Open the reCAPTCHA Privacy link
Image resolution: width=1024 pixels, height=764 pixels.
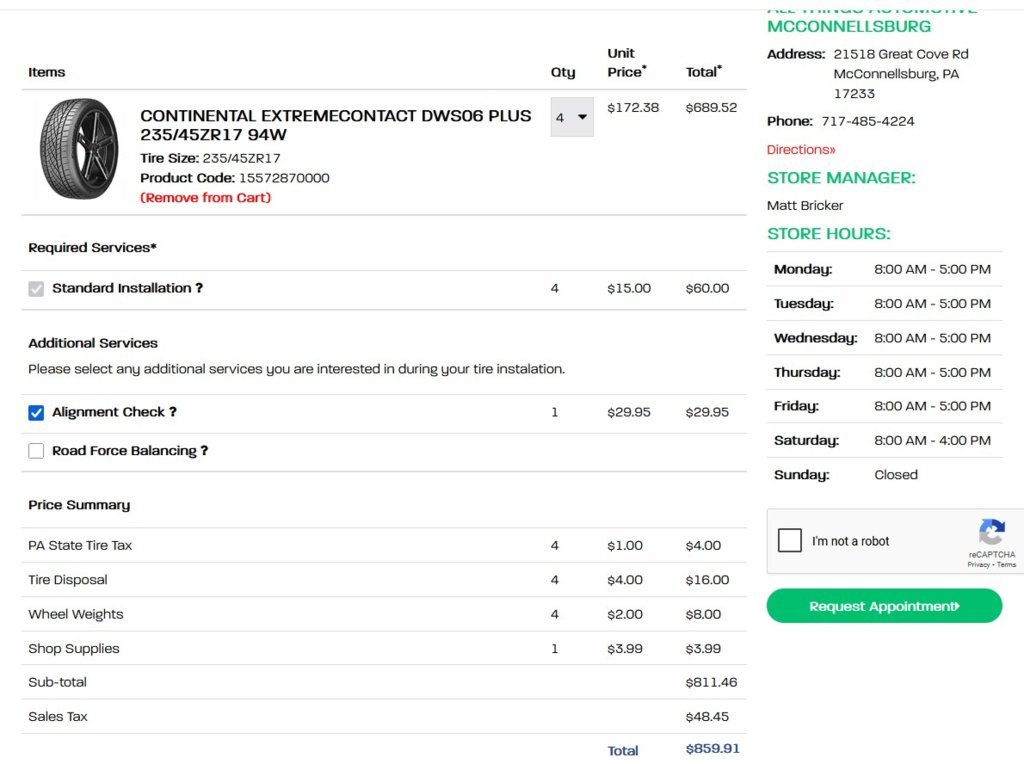(x=978, y=565)
